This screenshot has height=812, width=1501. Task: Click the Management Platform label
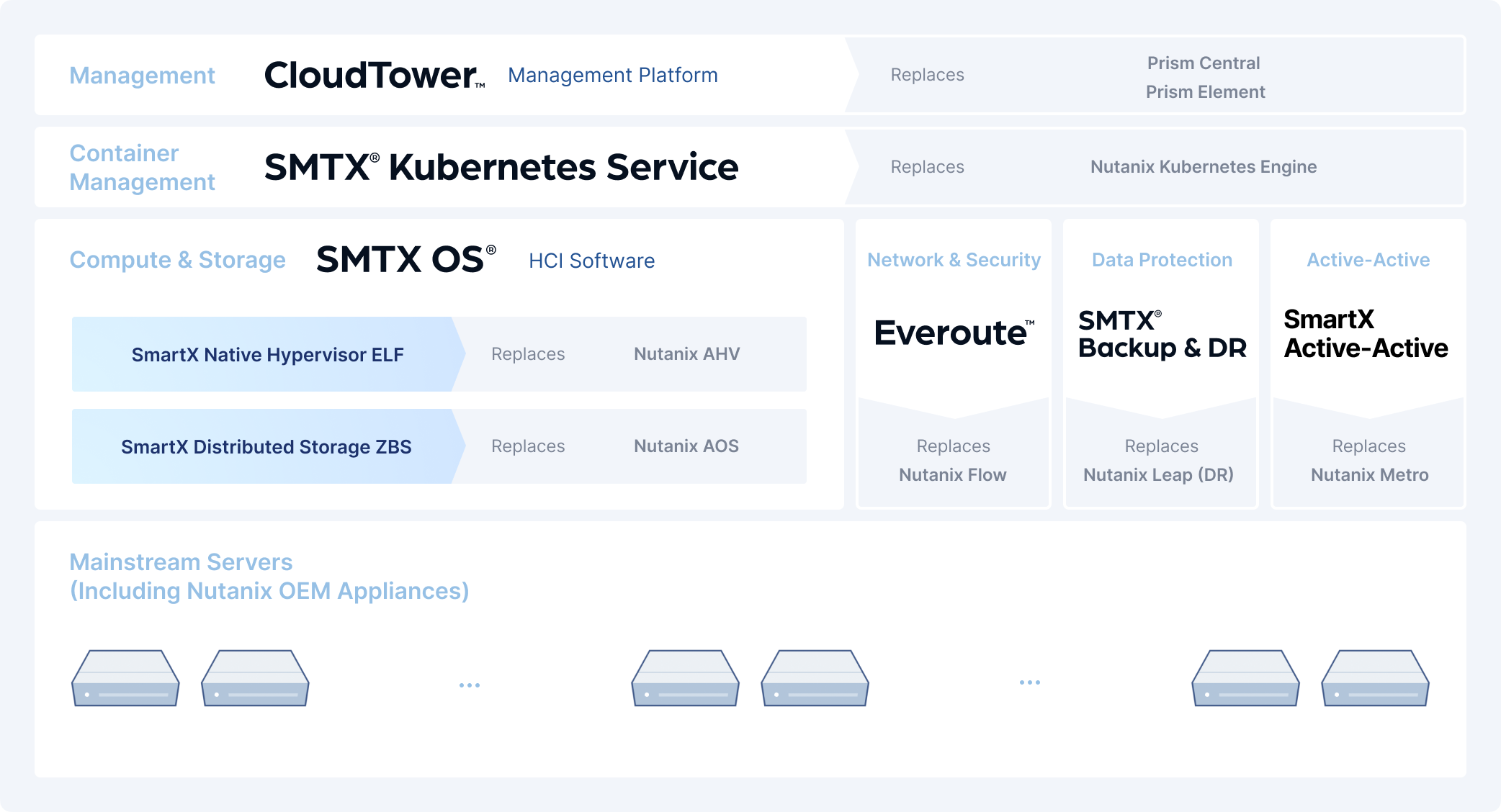click(x=613, y=75)
